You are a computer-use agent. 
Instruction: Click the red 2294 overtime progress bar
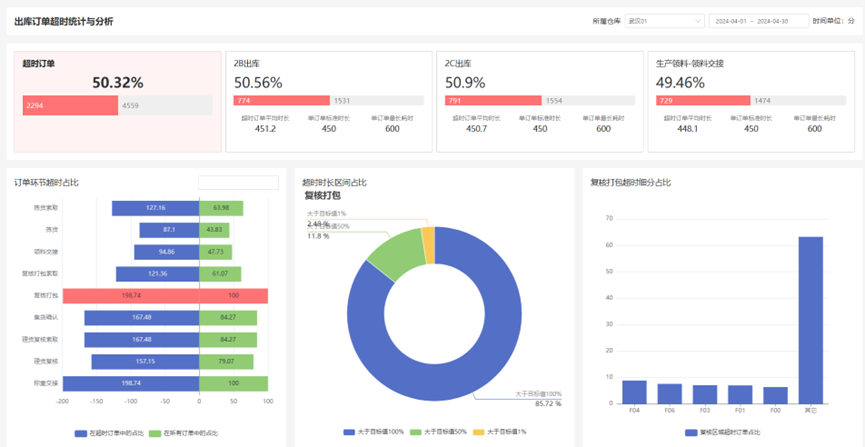[x=70, y=105]
